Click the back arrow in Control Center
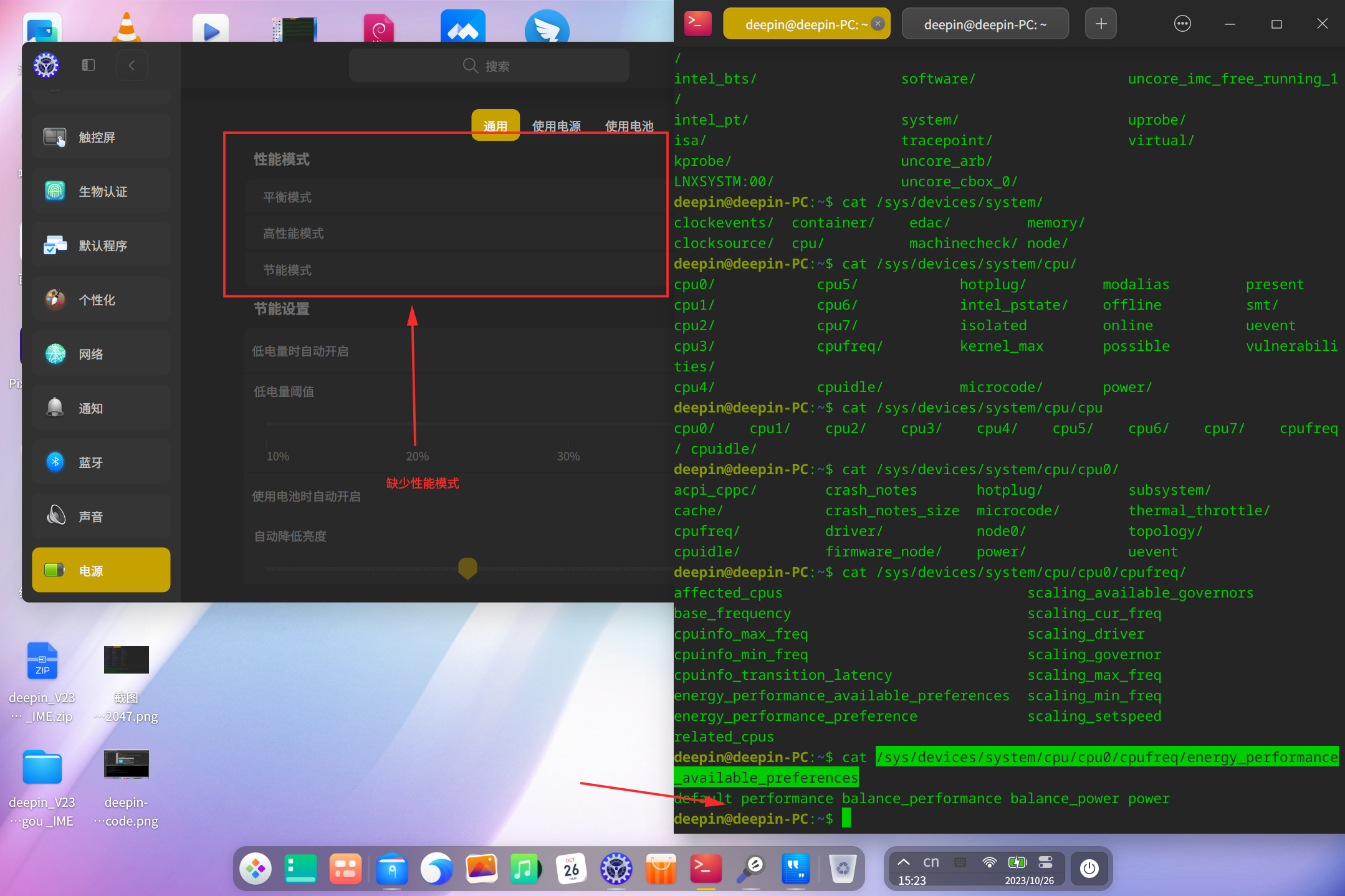The height and width of the screenshot is (896, 1345). tap(132, 65)
